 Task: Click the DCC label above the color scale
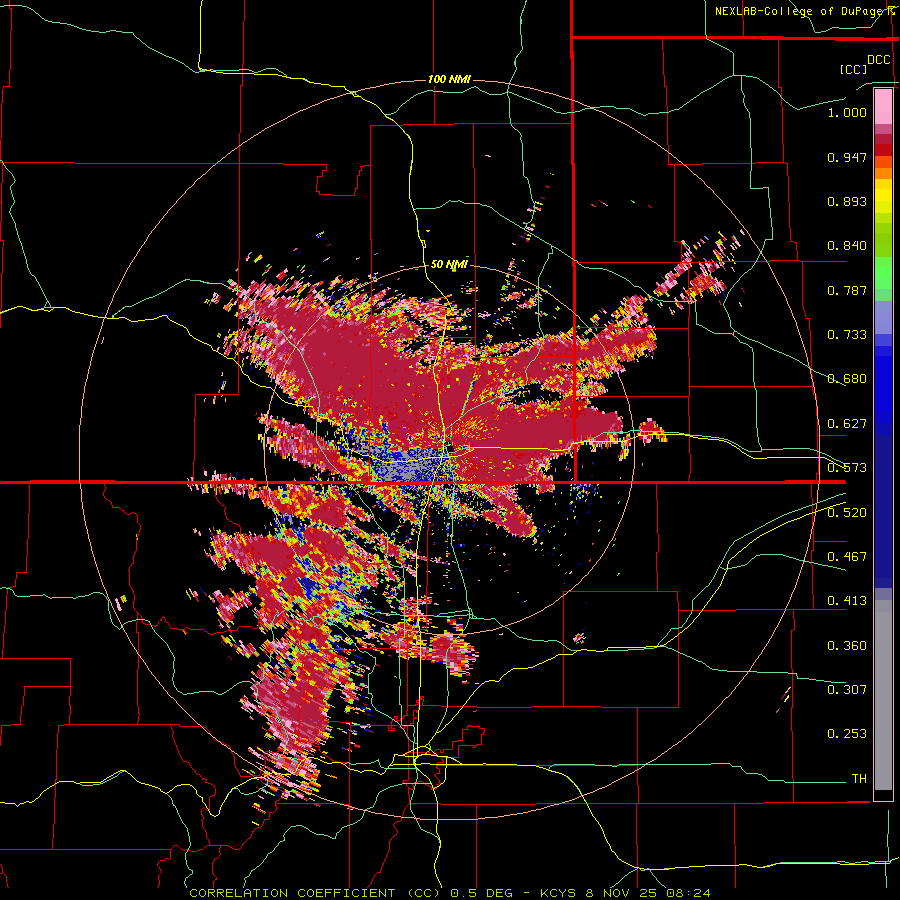[x=878, y=60]
